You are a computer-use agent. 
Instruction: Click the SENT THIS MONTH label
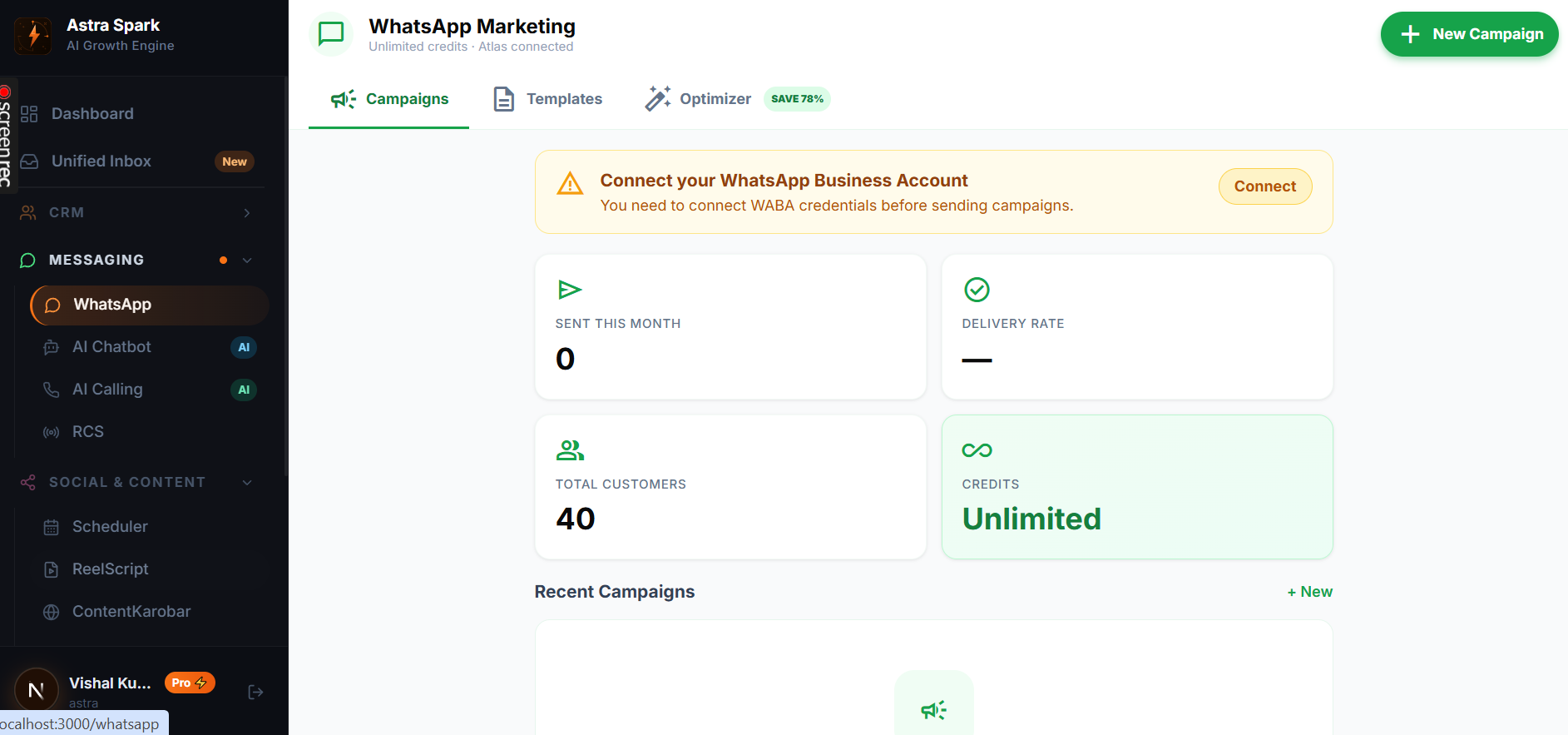click(618, 324)
